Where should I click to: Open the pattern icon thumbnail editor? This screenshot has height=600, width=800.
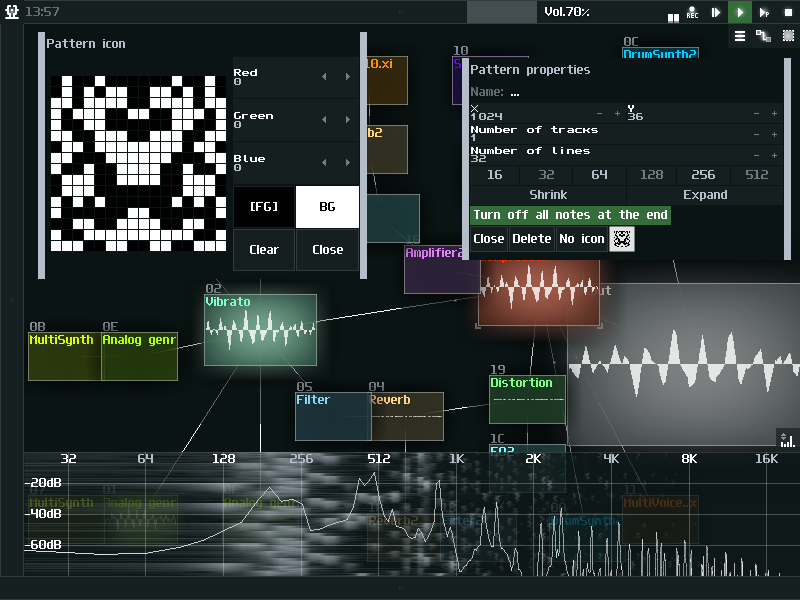[x=622, y=239]
